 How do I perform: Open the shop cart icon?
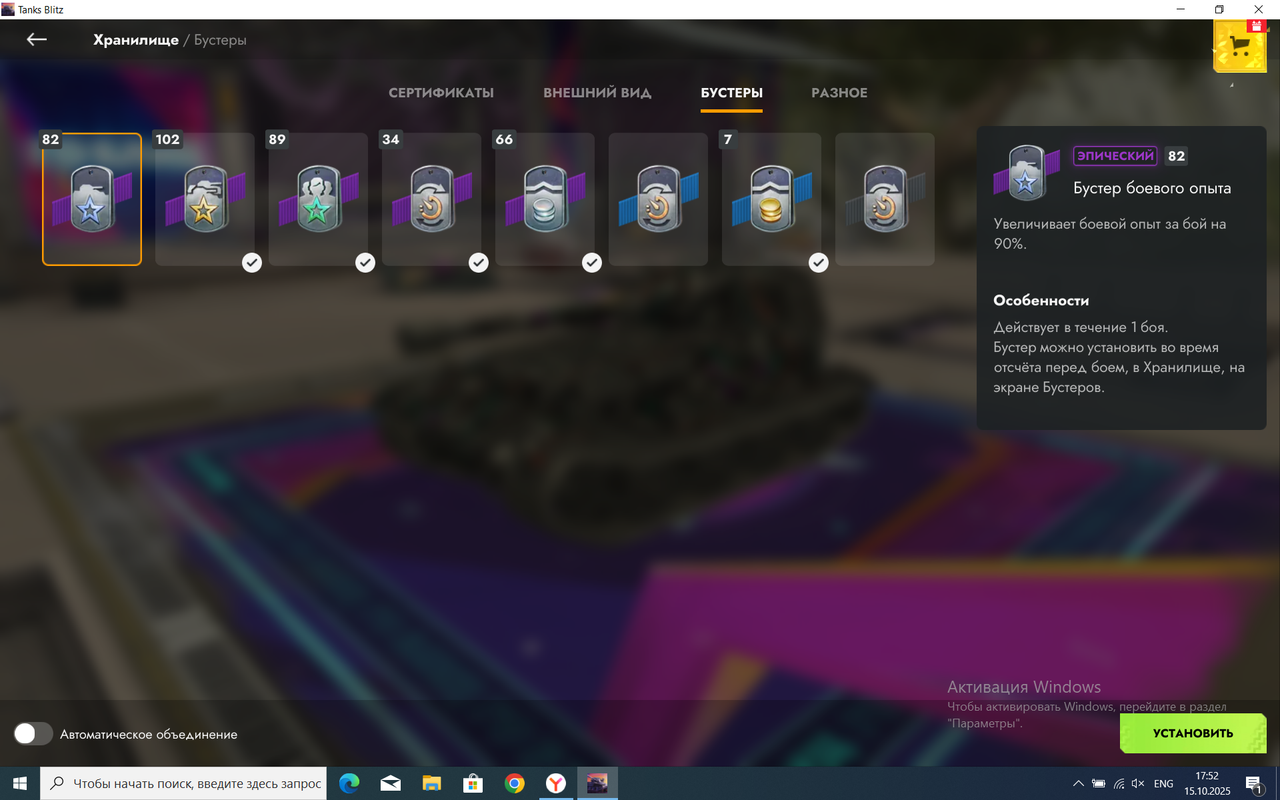pos(1240,47)
